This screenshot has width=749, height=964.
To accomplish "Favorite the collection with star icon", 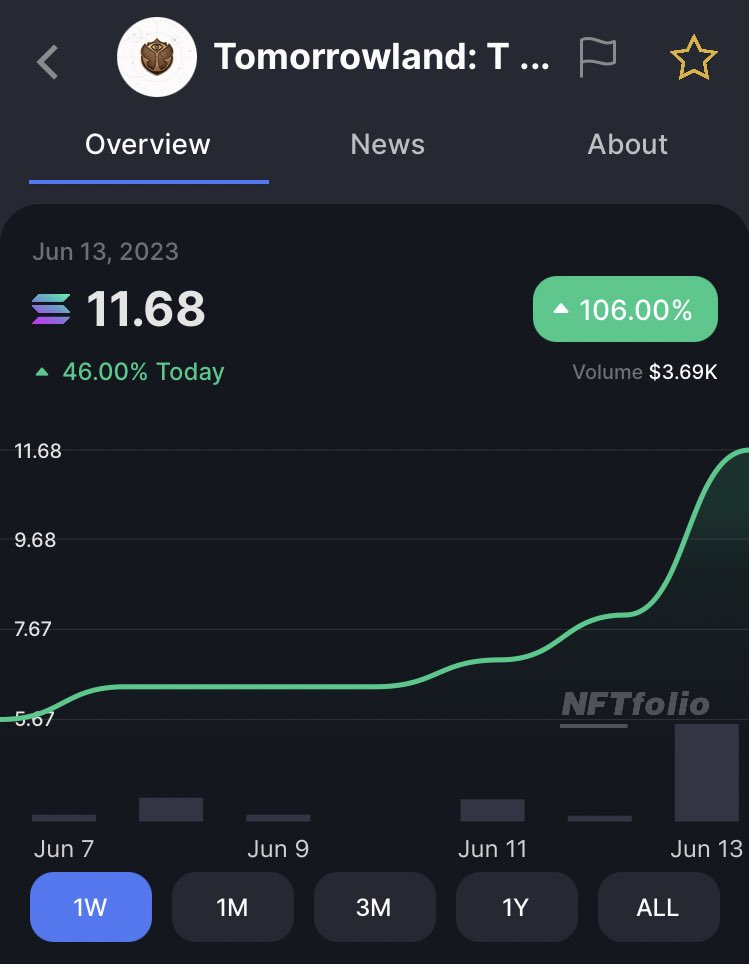I will tap(693, 58).
